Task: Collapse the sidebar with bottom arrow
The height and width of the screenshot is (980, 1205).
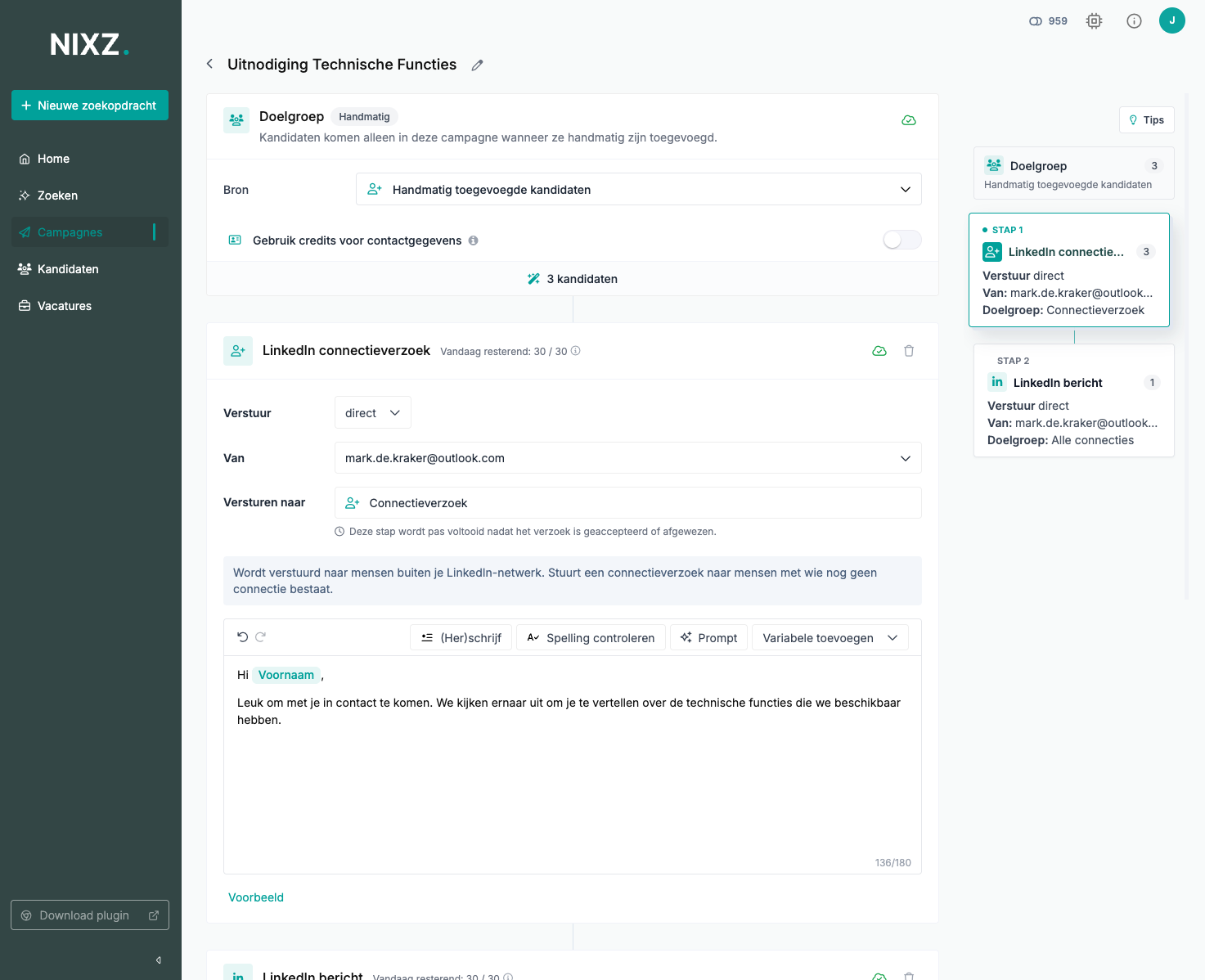Action: click(x=159, y=960)
